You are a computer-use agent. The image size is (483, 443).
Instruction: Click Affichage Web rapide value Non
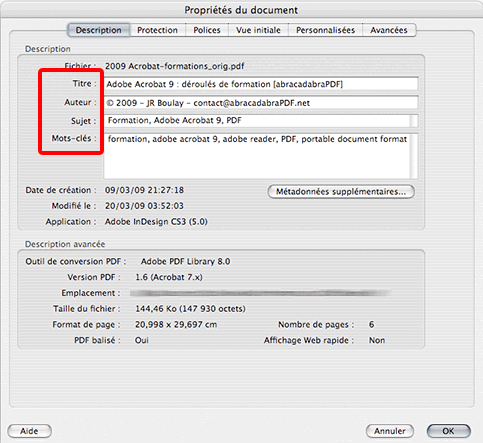click(x=377, y=340)
